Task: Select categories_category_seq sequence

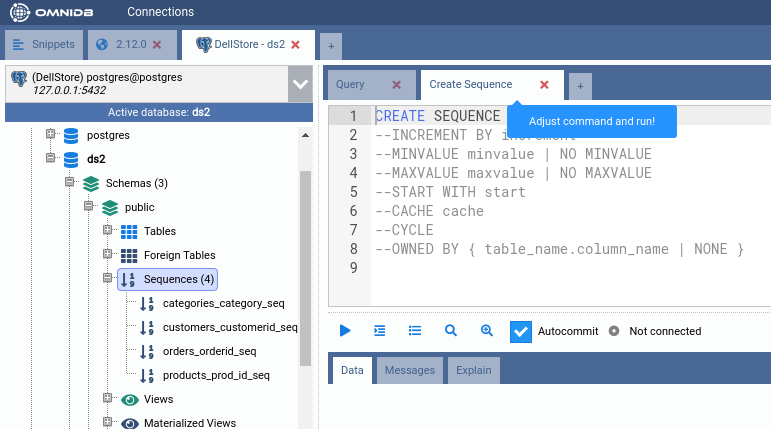Action: tap(224, 304)
